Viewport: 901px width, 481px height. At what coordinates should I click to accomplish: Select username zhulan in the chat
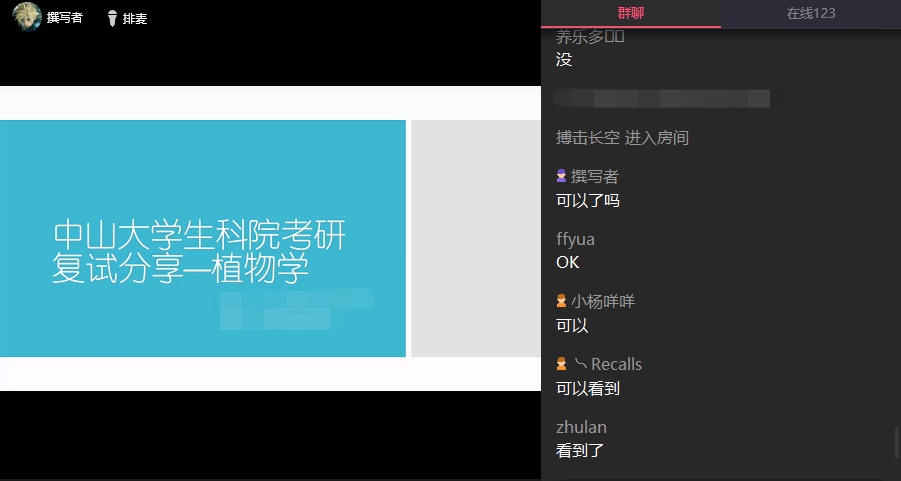pos(581,427)
